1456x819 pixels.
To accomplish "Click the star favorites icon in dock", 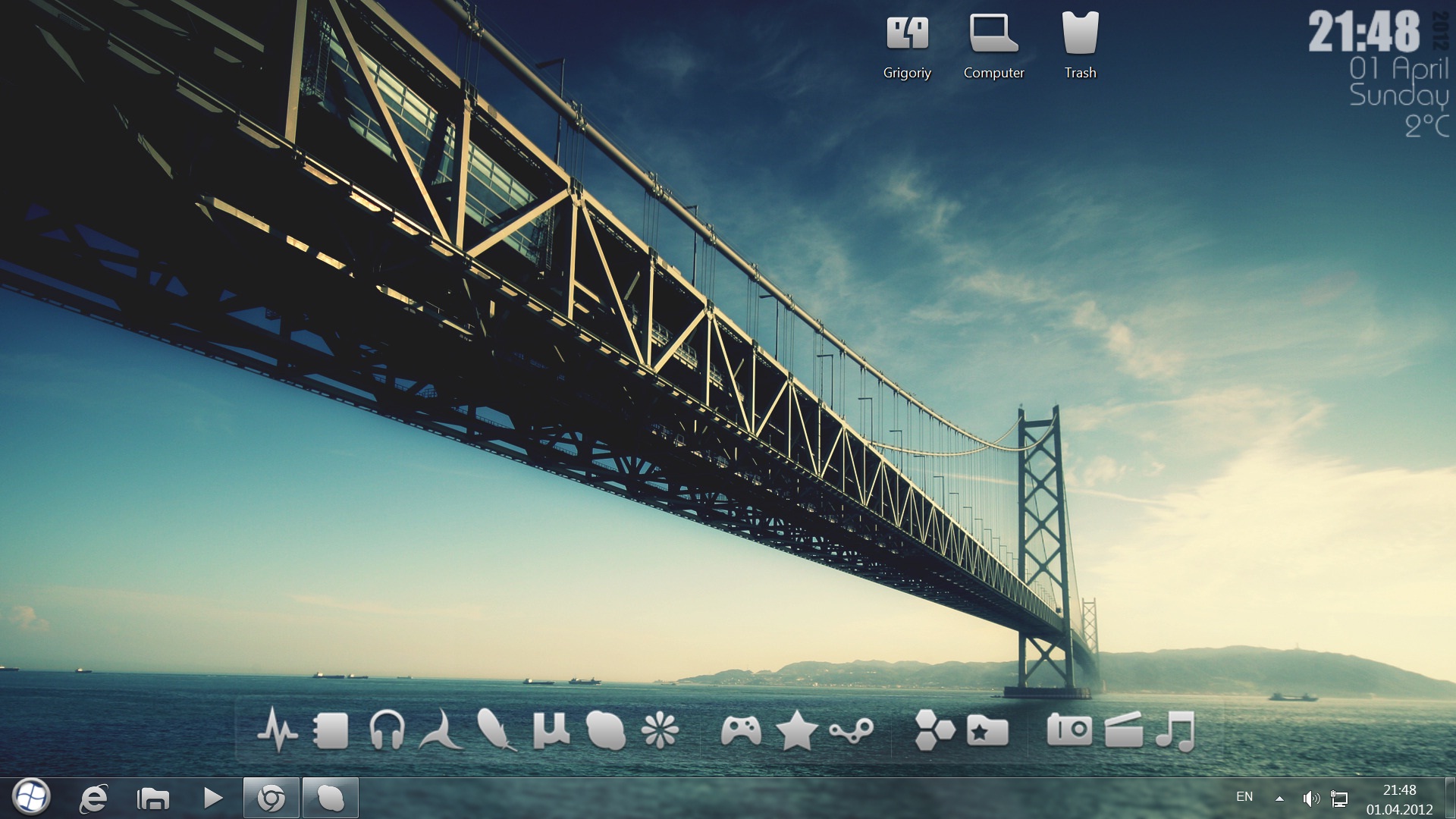I will click(x=796, y=731).
